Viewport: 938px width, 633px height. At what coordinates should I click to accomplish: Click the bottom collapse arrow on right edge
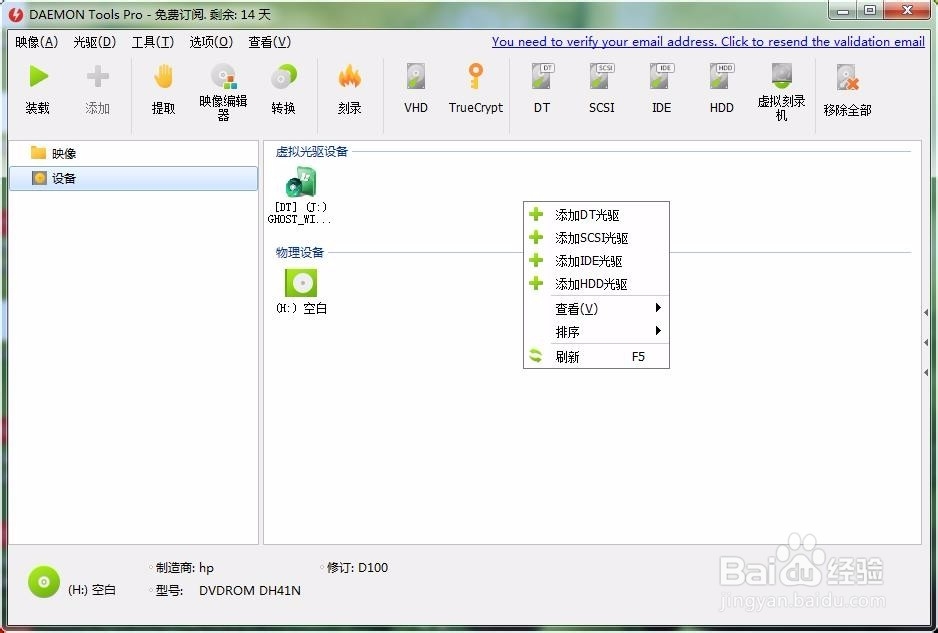pos(926,372)
